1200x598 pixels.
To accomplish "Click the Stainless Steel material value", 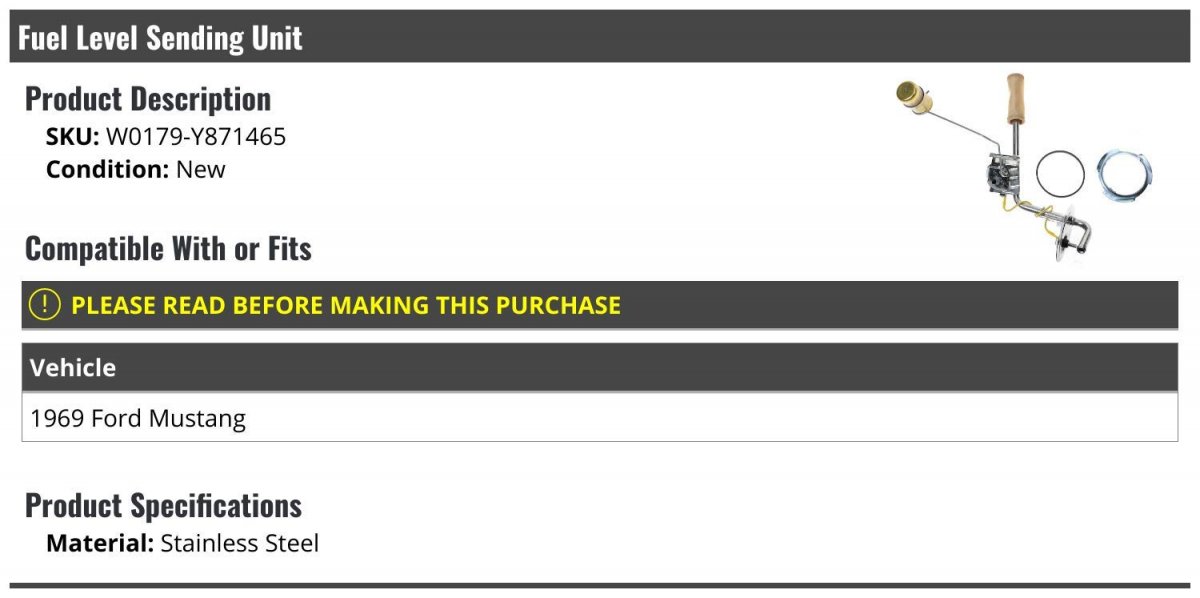I will [x=240, y=544].
